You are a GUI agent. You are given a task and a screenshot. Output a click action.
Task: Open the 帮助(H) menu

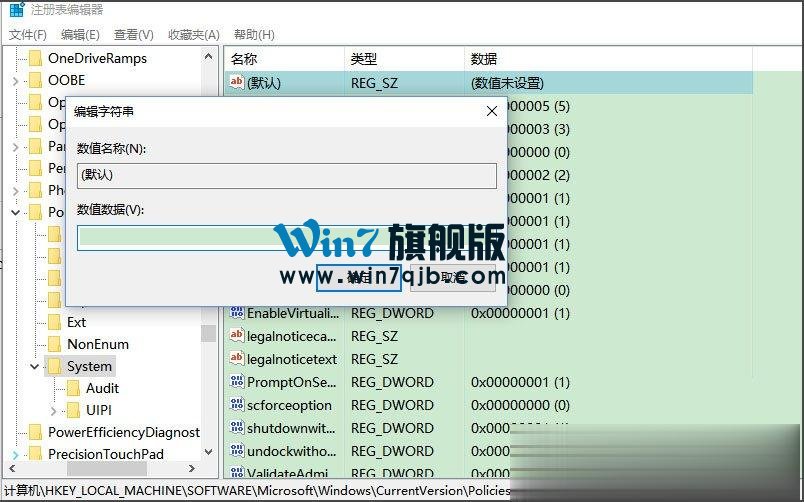tap(254, 34)
